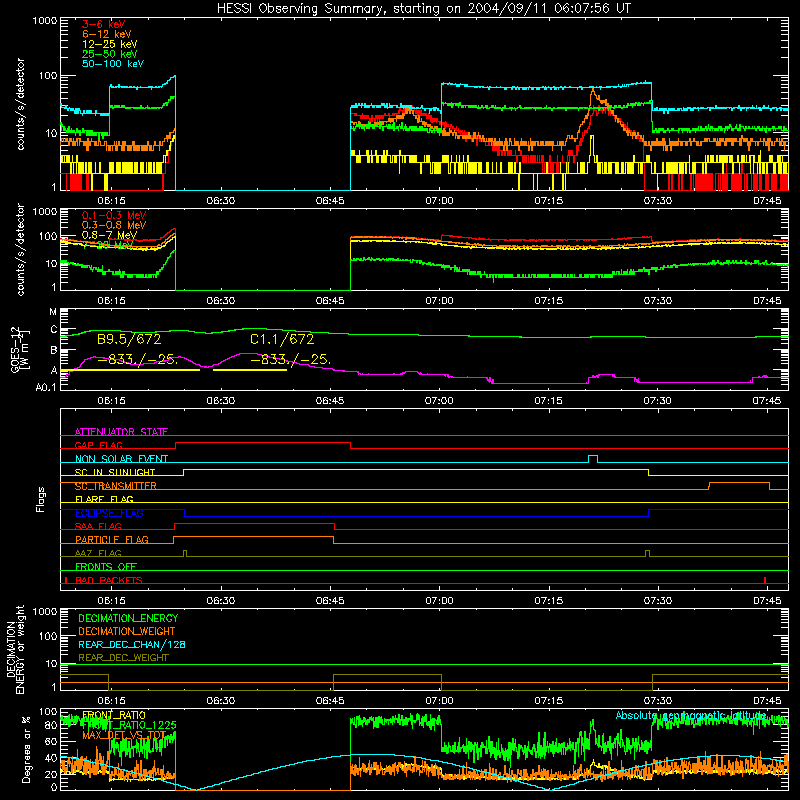Select the blue ECLIPSE_FLAG label
This screenshot has height=800, width=800.
[x=109, y=513]
